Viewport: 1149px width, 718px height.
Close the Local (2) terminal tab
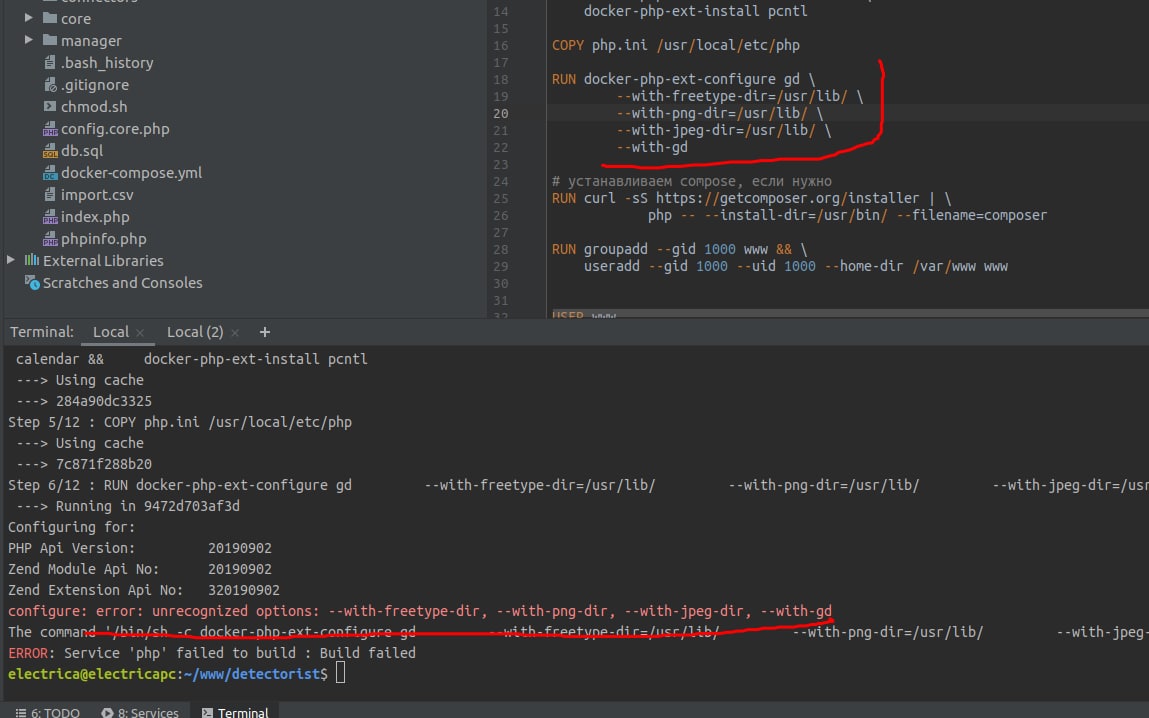[x=234, y=333]
